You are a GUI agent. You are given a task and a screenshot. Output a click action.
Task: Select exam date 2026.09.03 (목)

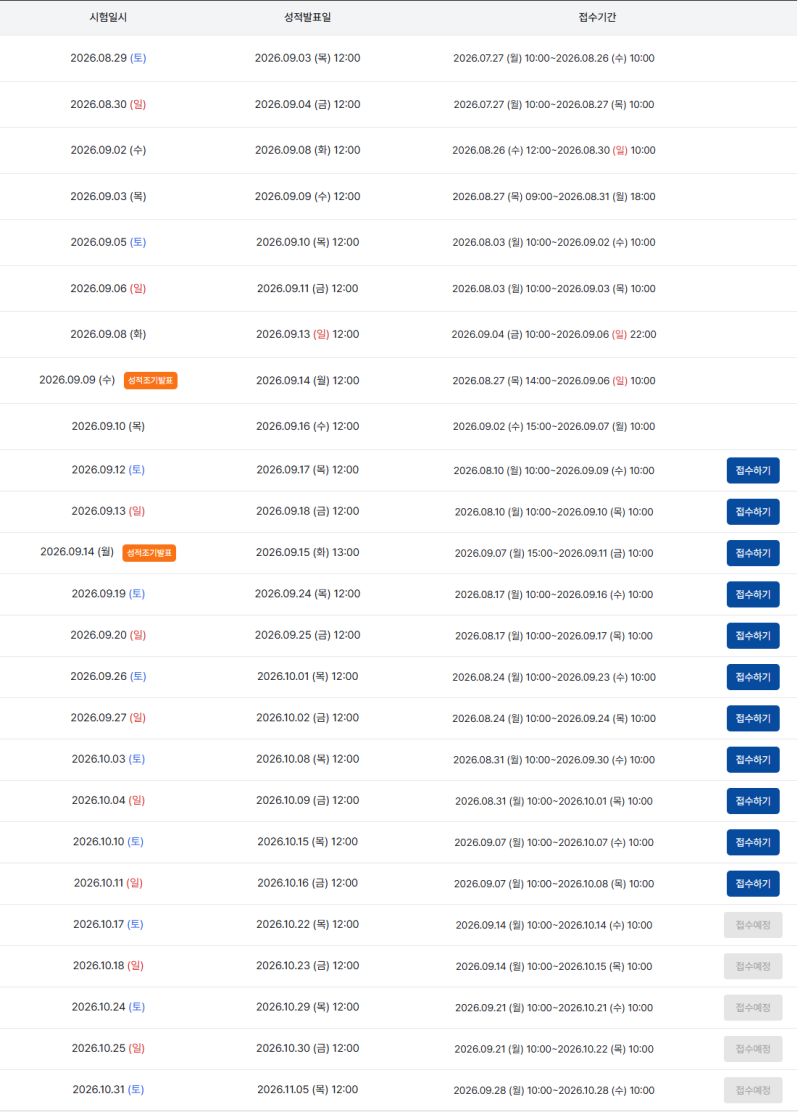coord(108,196)
